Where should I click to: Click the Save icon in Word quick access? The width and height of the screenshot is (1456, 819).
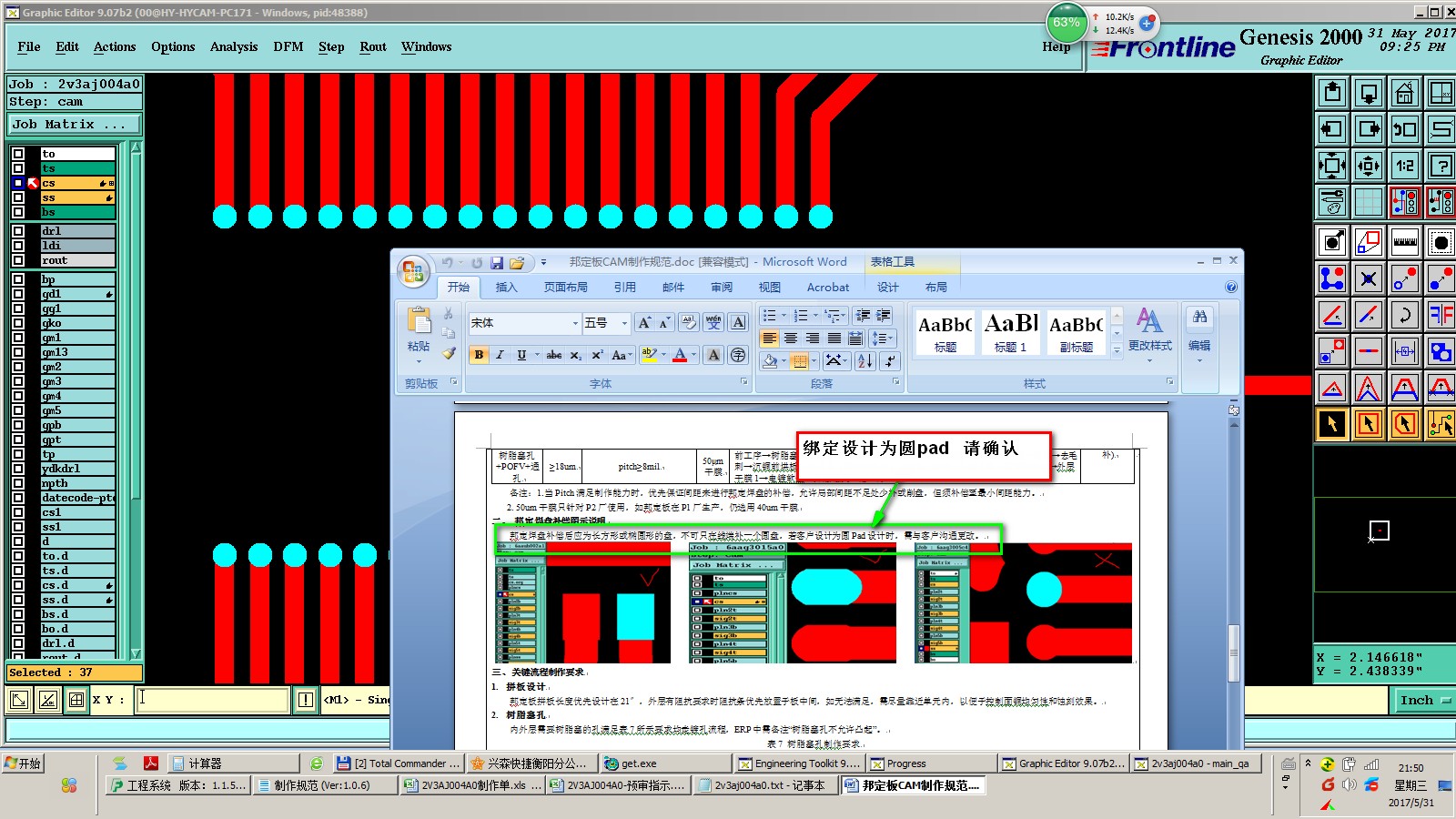tap(497, 263)
